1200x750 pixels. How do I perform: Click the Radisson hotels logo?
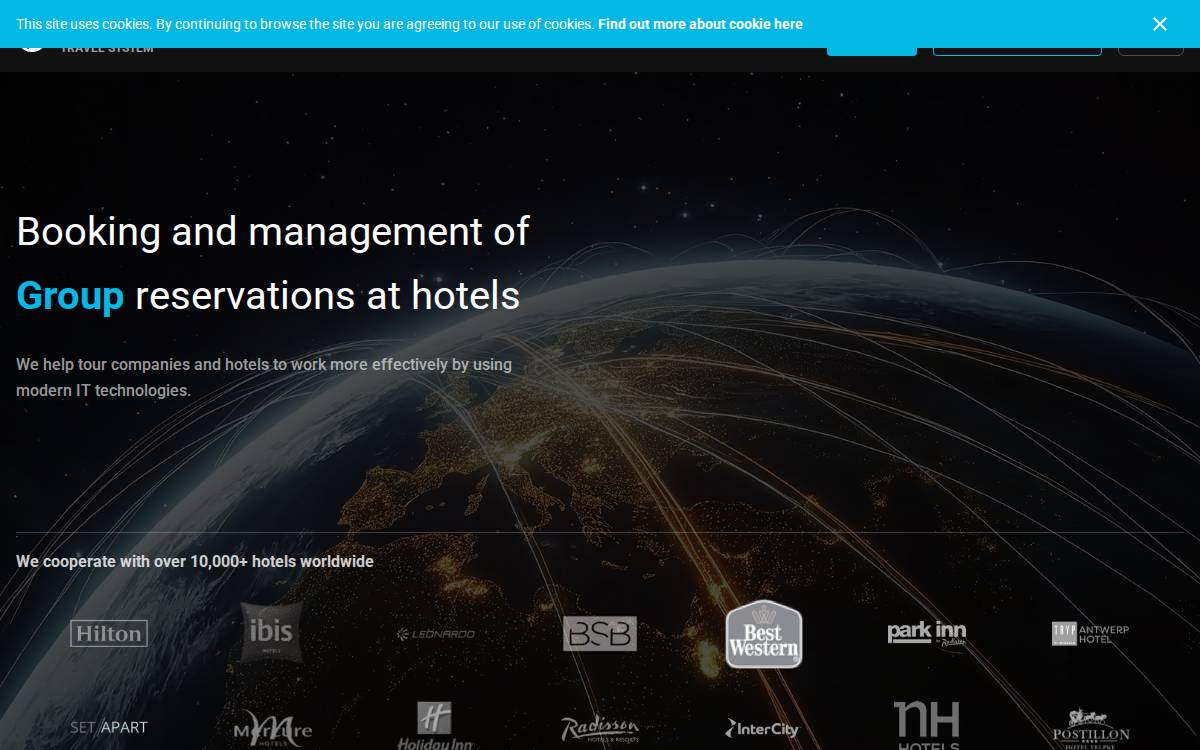(x=600, y=729)
